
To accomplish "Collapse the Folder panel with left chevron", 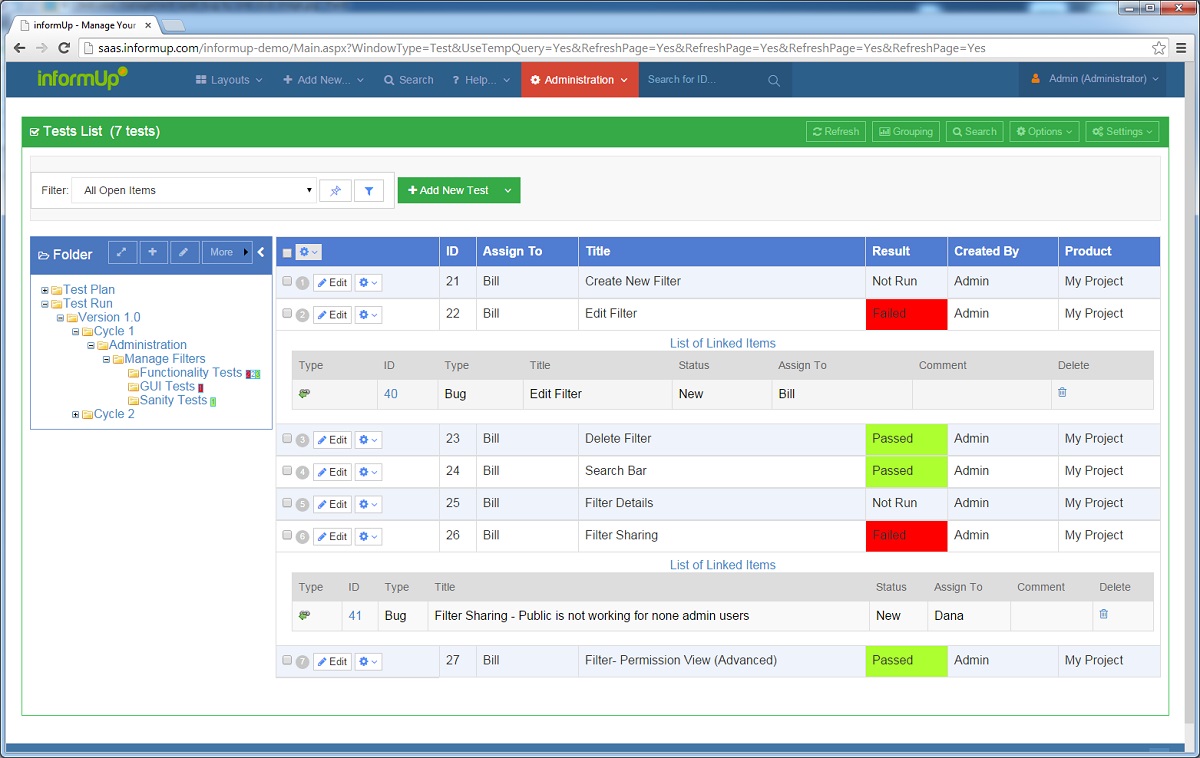I will pyautogui.click(x=262, y=253).
